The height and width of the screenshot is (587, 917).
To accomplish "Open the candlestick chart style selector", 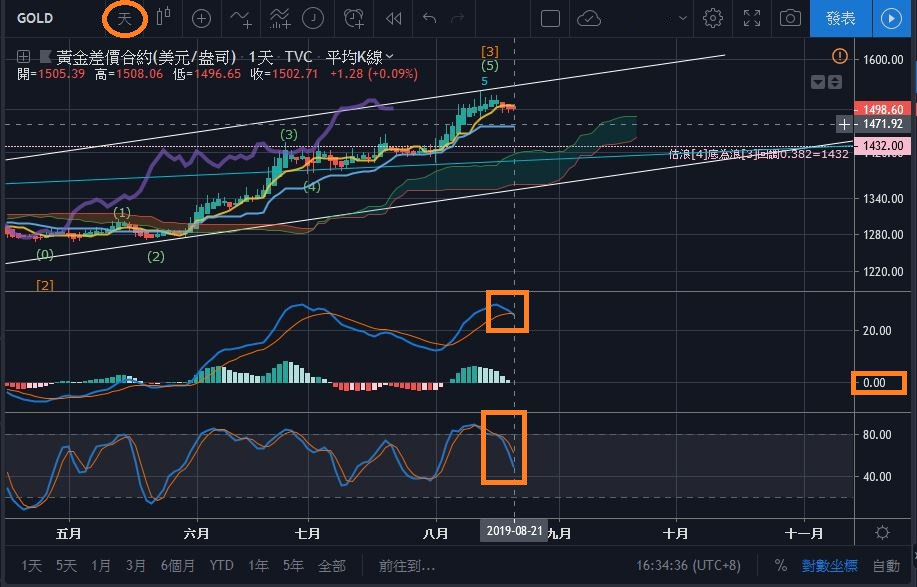I will (161, 18).
